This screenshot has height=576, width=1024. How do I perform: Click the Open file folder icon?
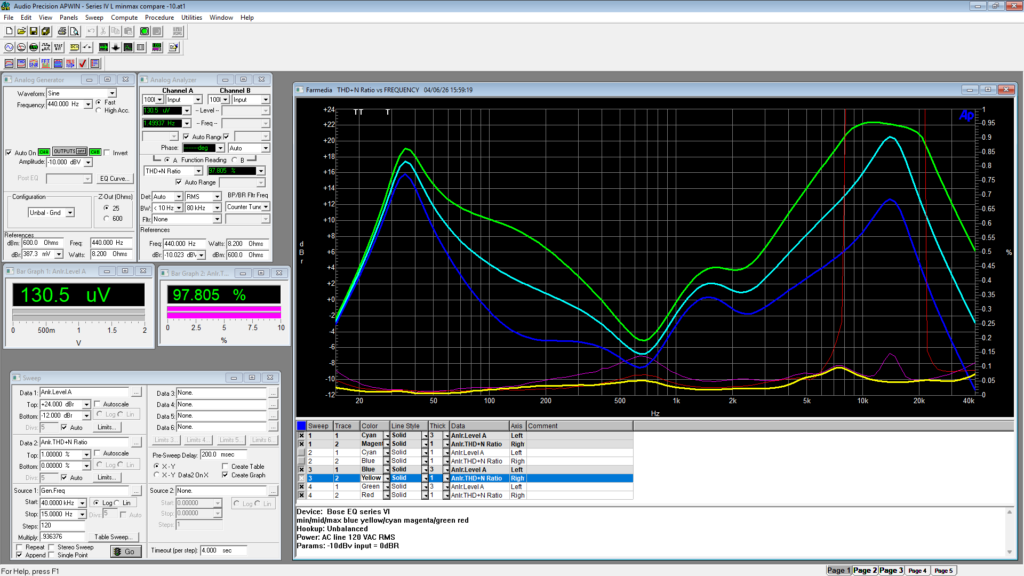pos(21,32)
